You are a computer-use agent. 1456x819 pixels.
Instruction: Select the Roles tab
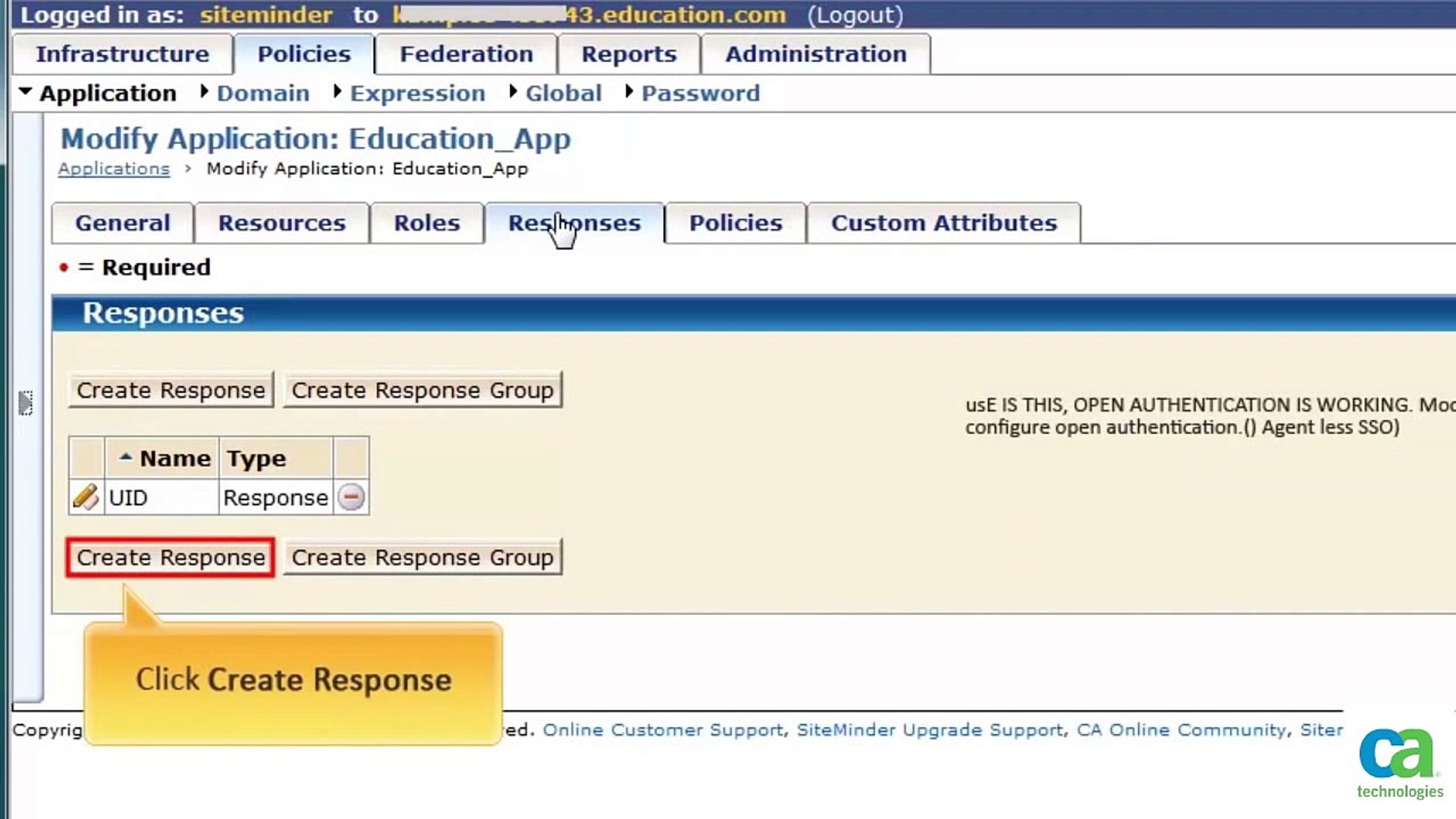426,223
